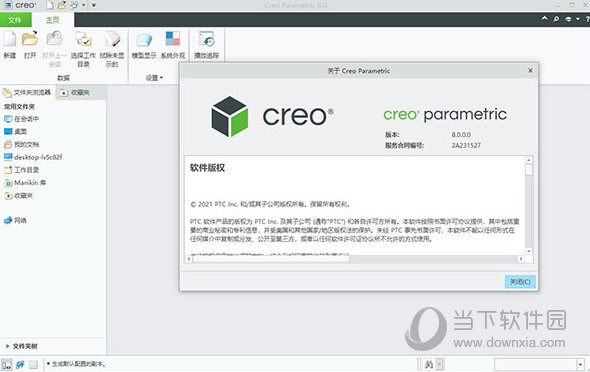Select the Desktop (桌面) folder item
This screenshot has width=590, height=372.
point(15,132)
